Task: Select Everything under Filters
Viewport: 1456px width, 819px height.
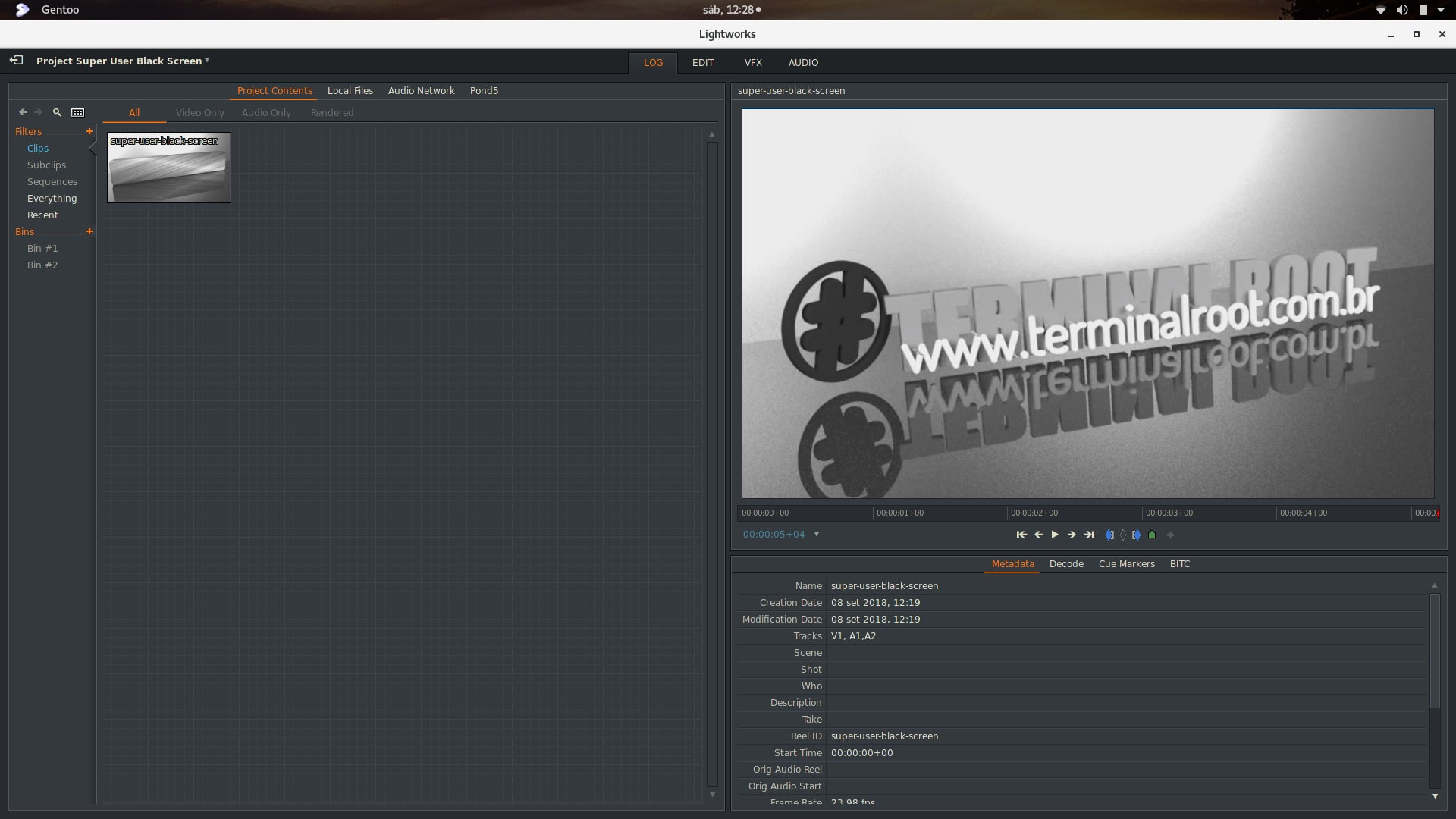Action: click(52, 198)
